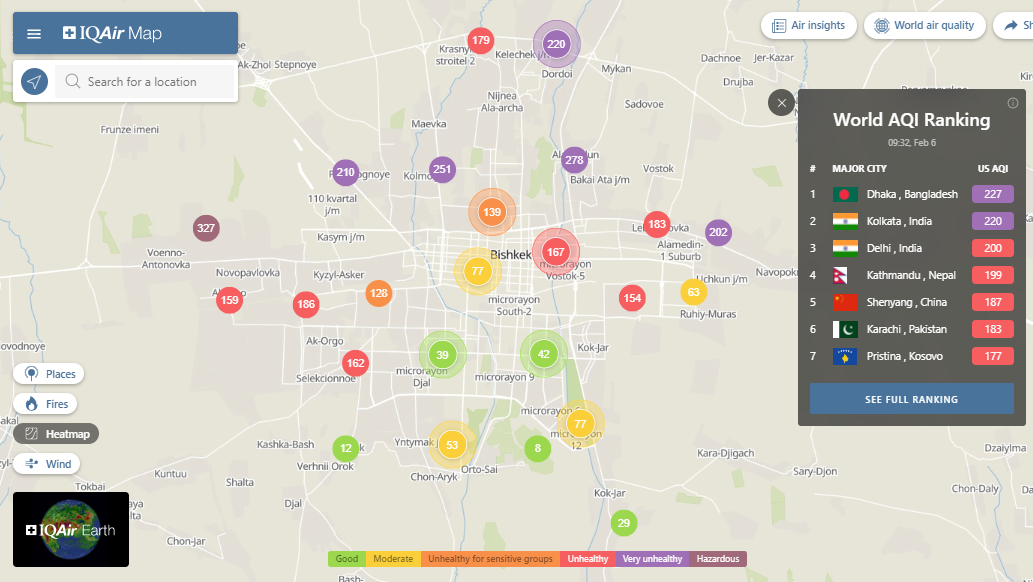Image resolution: width=1033 pixels, height=582 pixels.
Task: Open the 63 AQI marker near Ruhiy-Muras
Action: tap(694, 292)
